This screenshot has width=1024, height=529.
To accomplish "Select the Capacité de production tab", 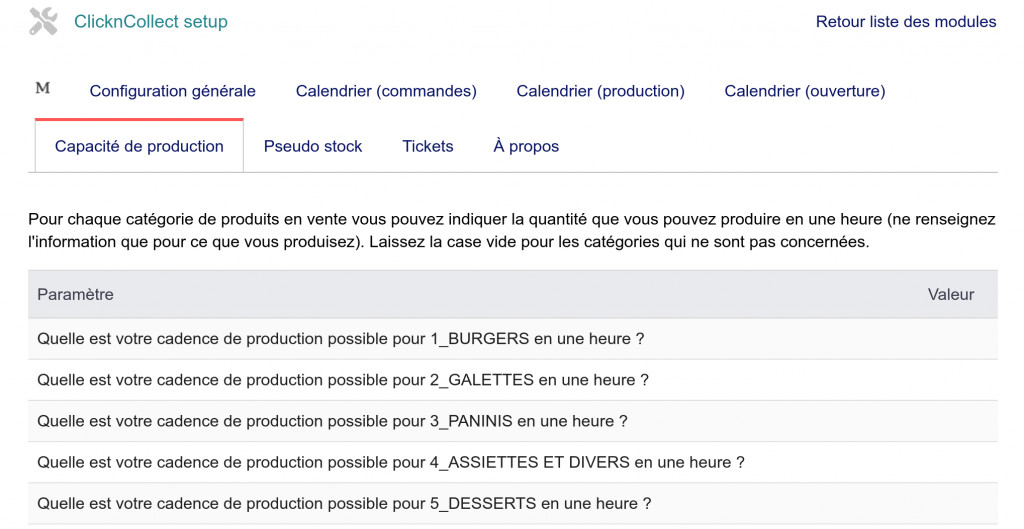I will click(139, 146).
